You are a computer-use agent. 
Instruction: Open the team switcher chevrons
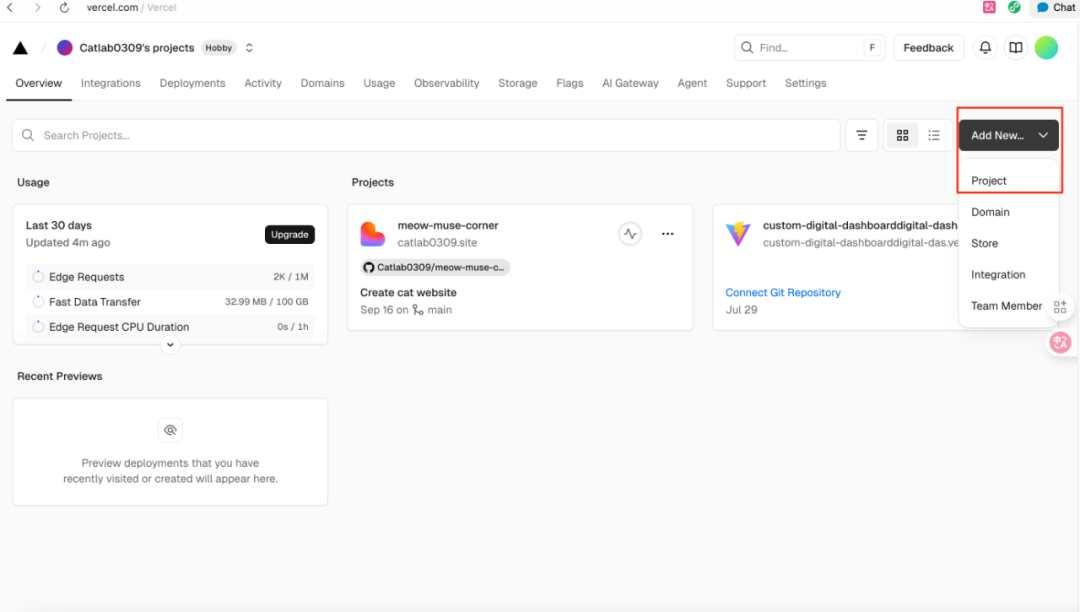tap(249, 48)
